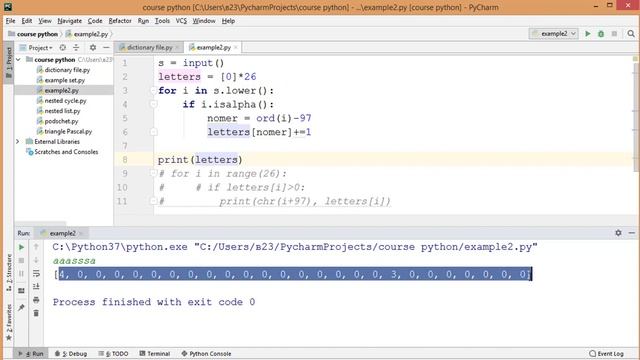This screenshot has height=360, width=640.
Task: Hide the Project panel with minus icon
Action: click(x=106, y=48)
